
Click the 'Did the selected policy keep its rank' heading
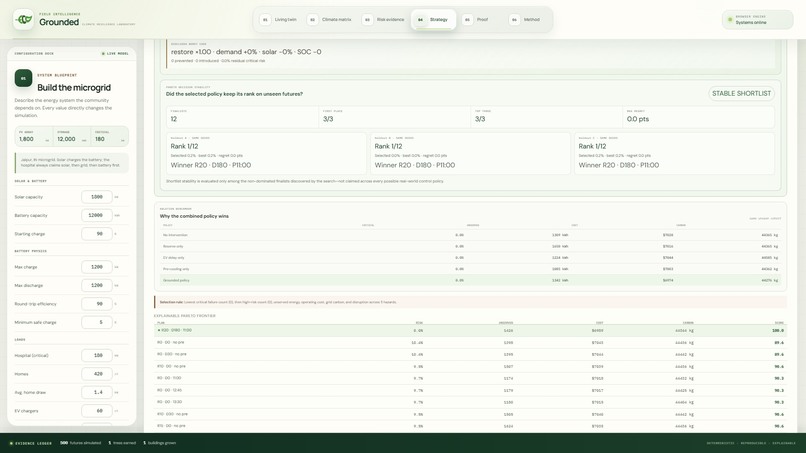point(234,94)
